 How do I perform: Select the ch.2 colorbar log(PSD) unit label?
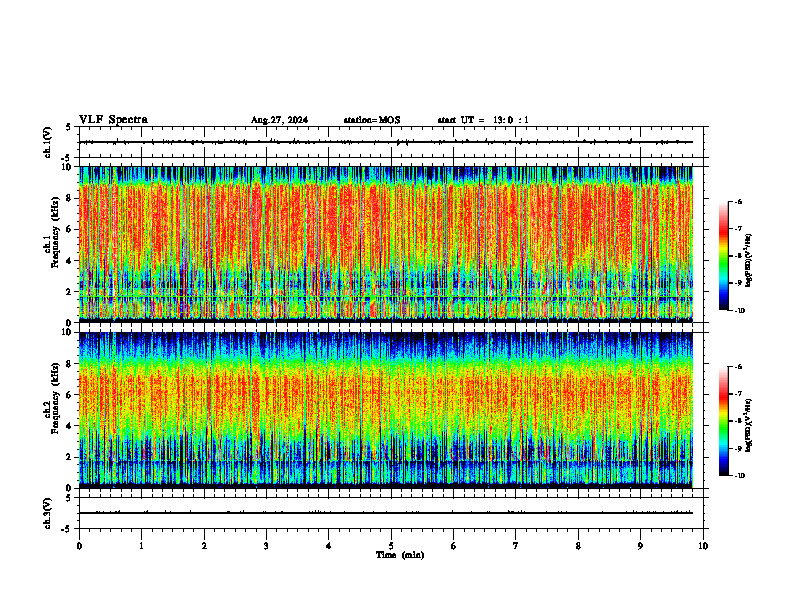click(749, 426)
